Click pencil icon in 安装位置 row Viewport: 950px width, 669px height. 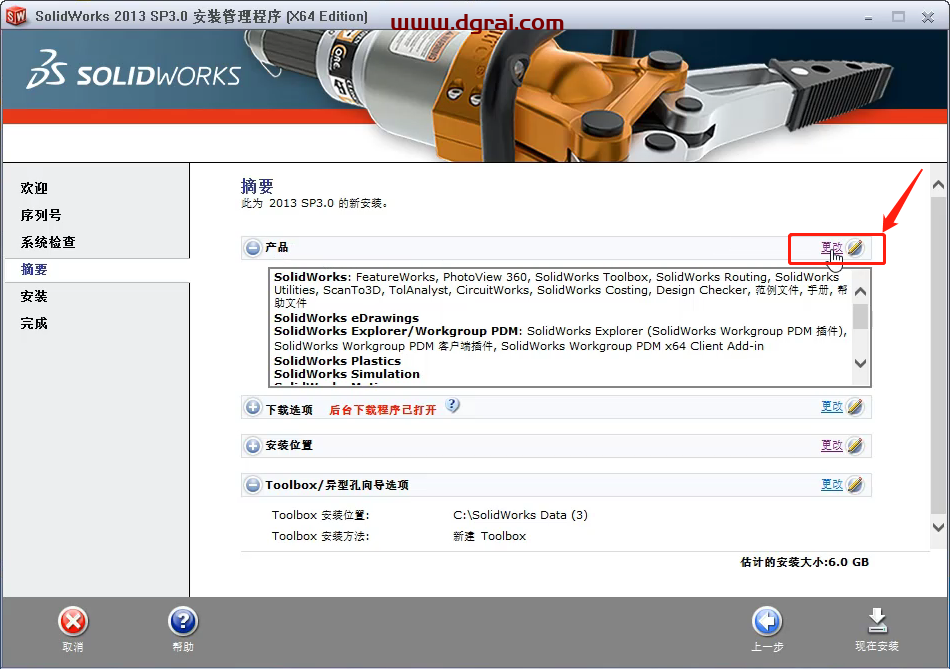point(855,445)
